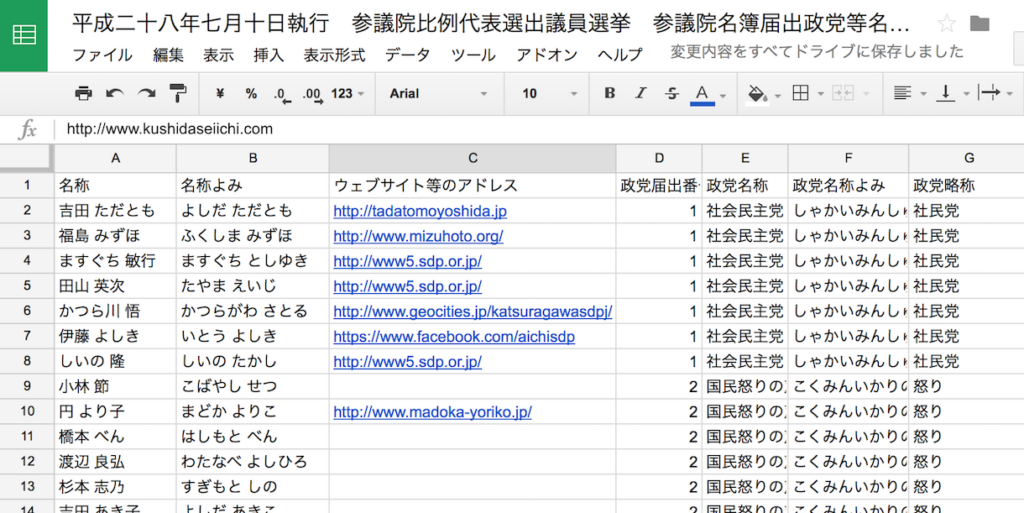Open the Google Sheets home icon
The height and width of the screenshot is (513, 1024).
pyautogui.click(x=24, y=36)
